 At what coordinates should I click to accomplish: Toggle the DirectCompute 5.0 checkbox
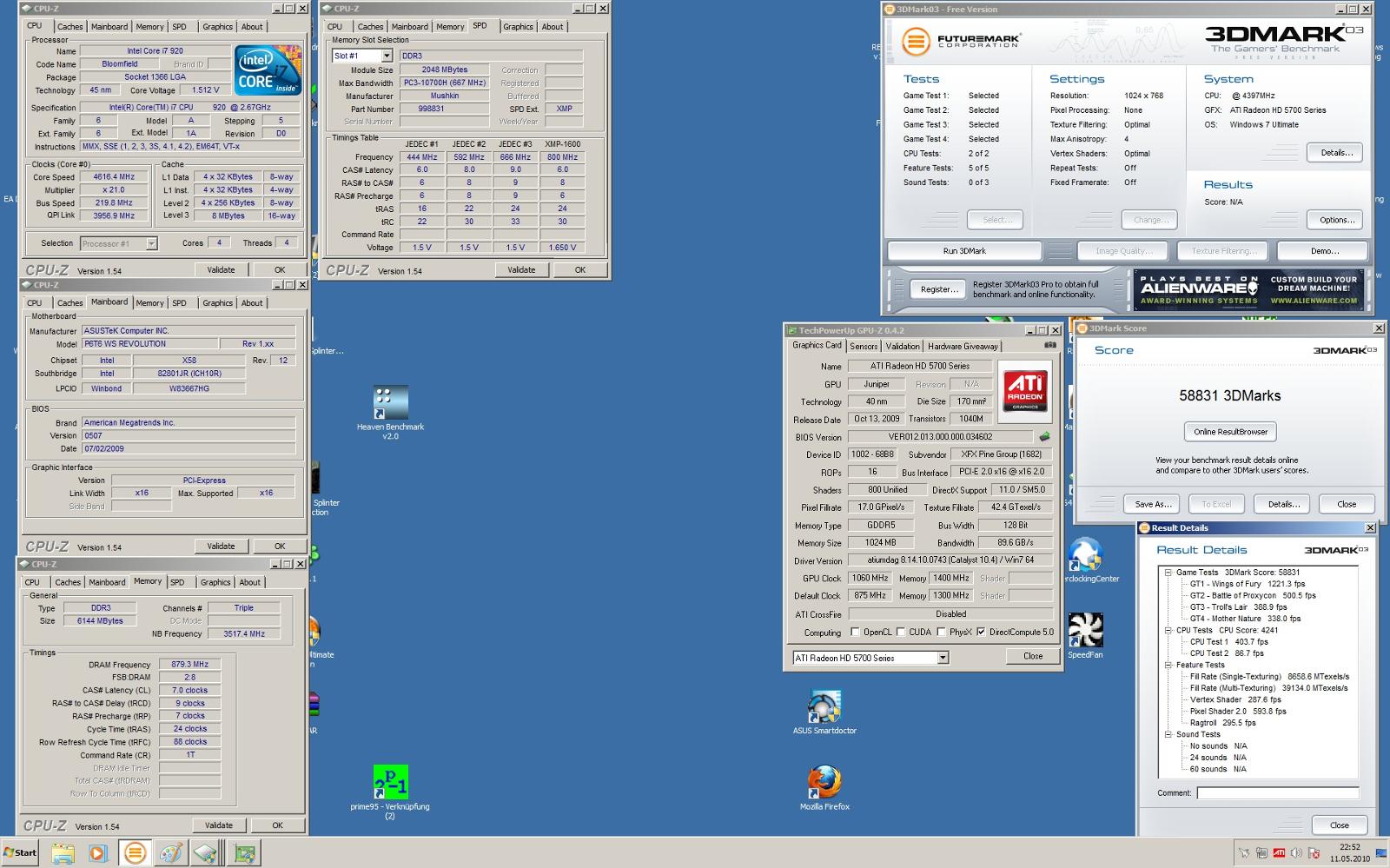(981, 632)
